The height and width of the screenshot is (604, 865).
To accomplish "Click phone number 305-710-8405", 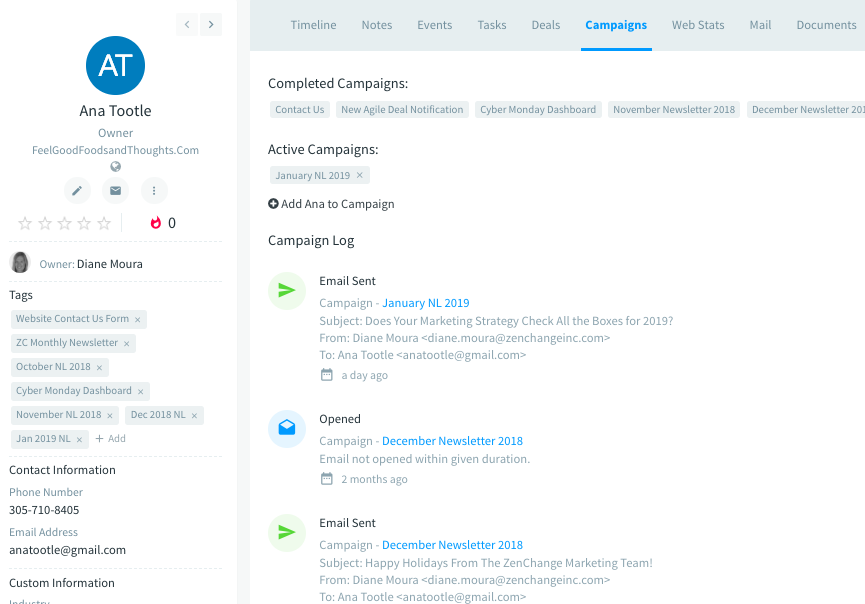I will coord(44,510).
